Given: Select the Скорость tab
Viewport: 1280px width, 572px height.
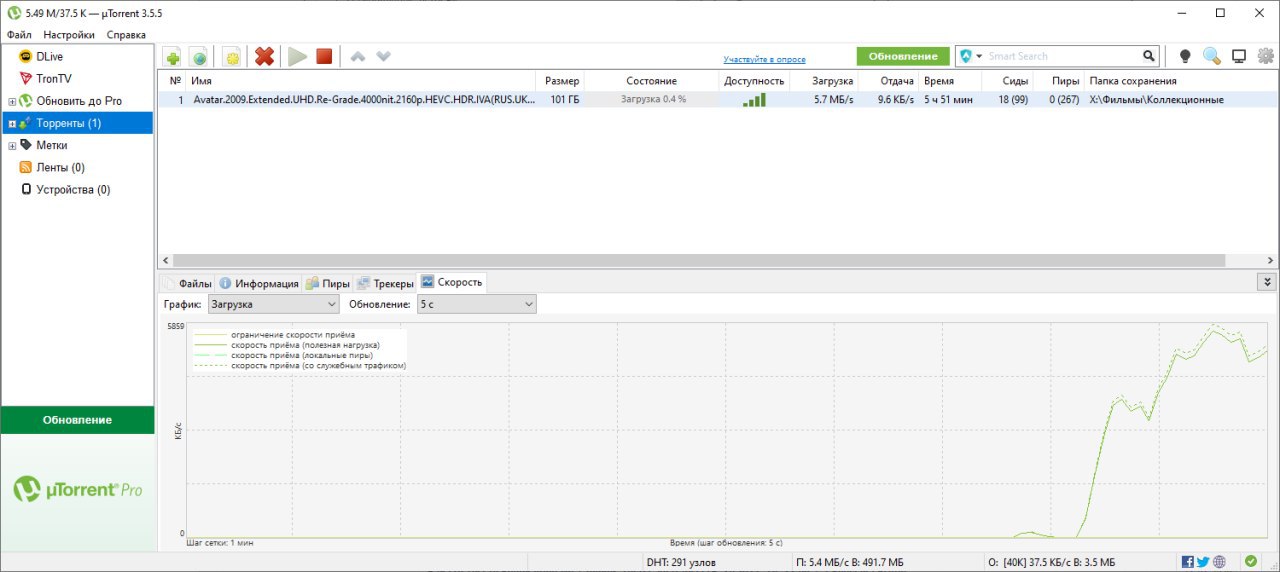Looking at the screenshot, I should [452, 282].
